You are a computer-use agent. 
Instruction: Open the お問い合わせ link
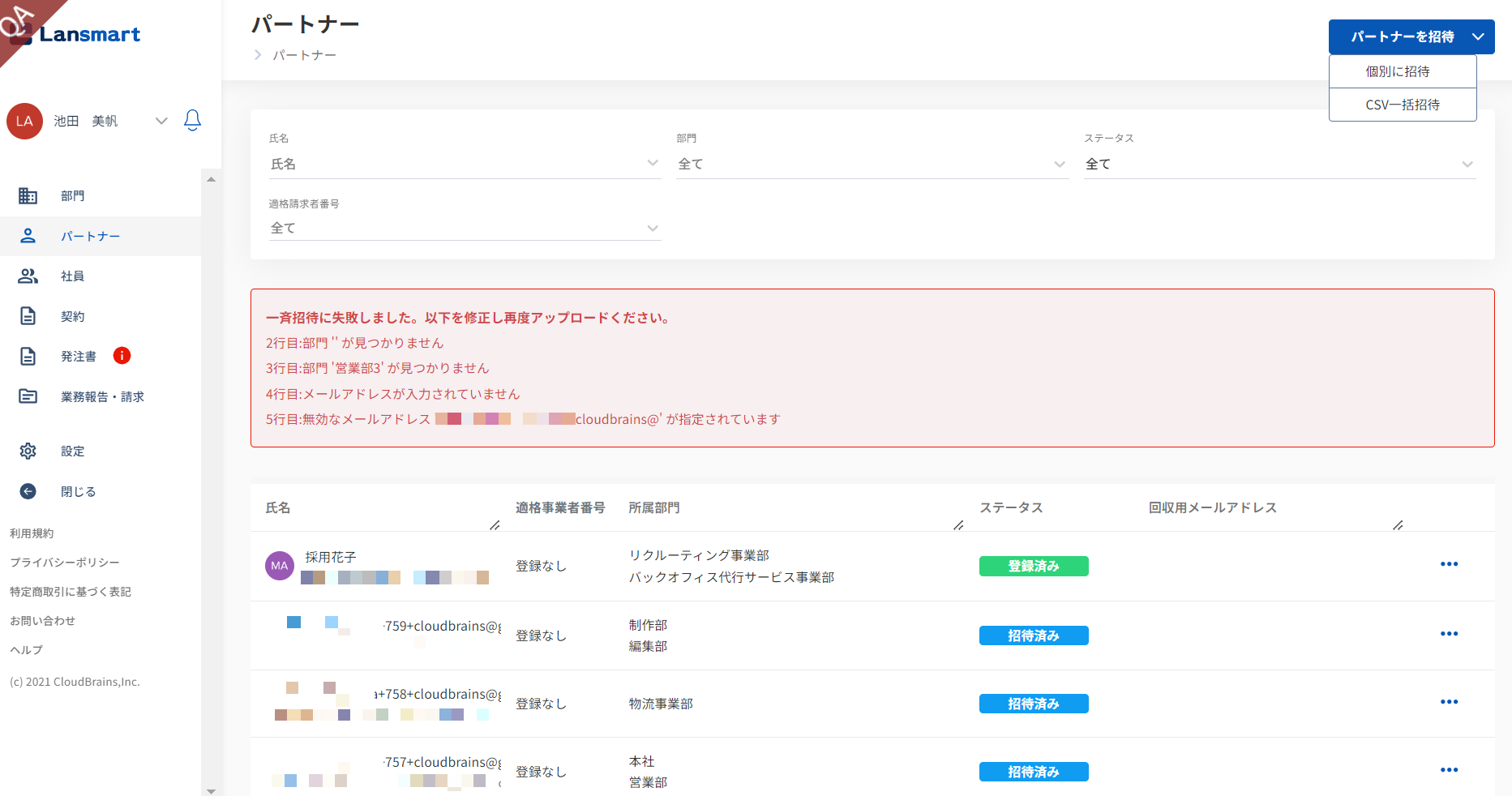click(42, 621)
